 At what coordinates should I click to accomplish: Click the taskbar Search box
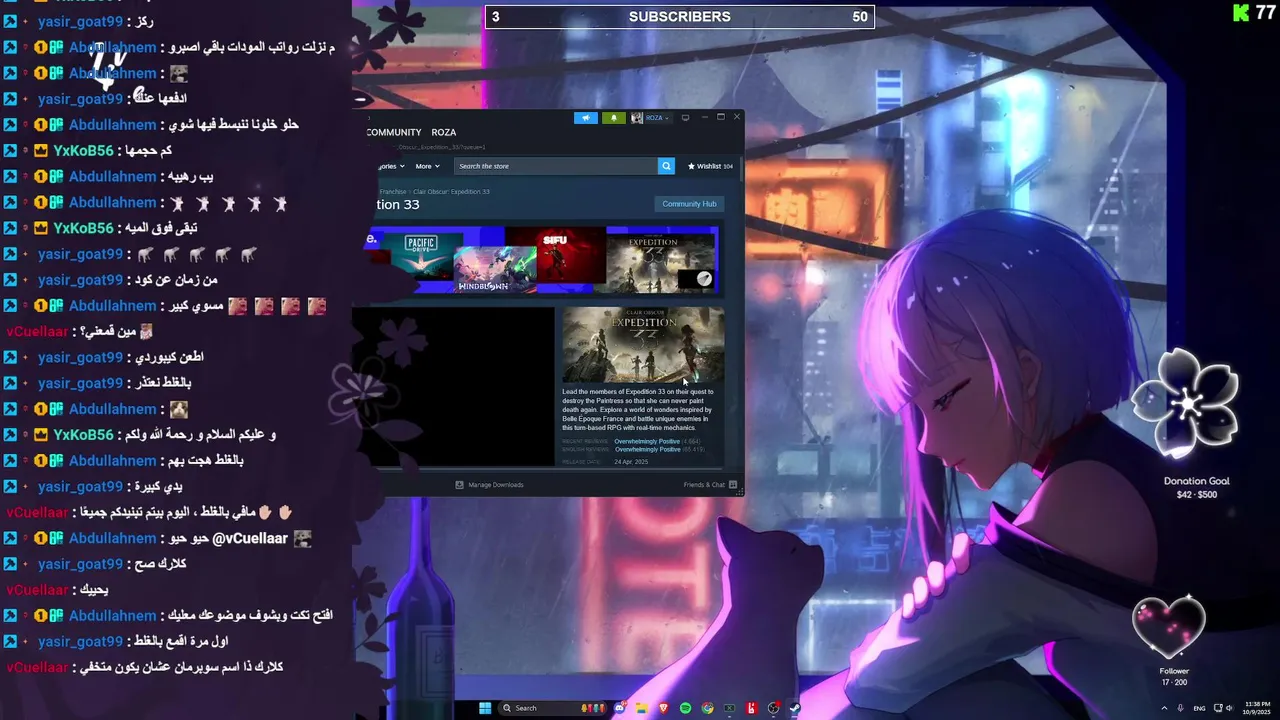[553, 708]
